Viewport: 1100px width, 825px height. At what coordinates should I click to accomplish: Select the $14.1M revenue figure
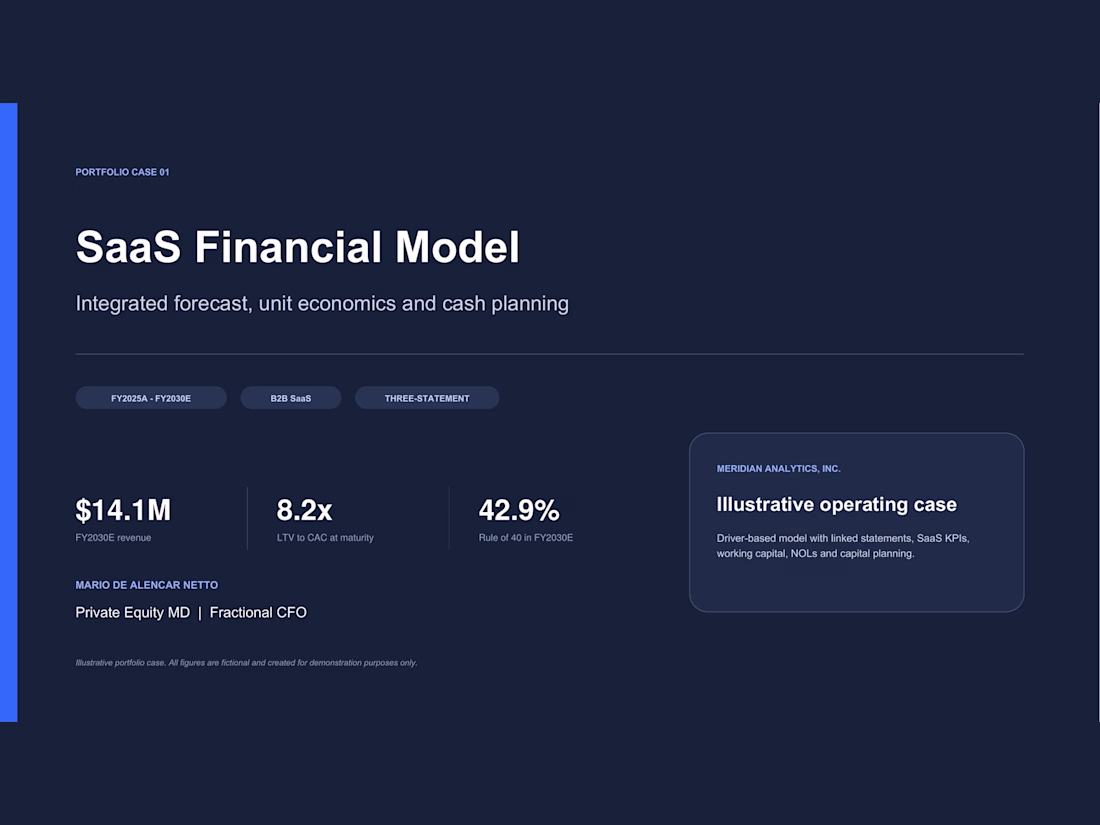coord(123,510)
